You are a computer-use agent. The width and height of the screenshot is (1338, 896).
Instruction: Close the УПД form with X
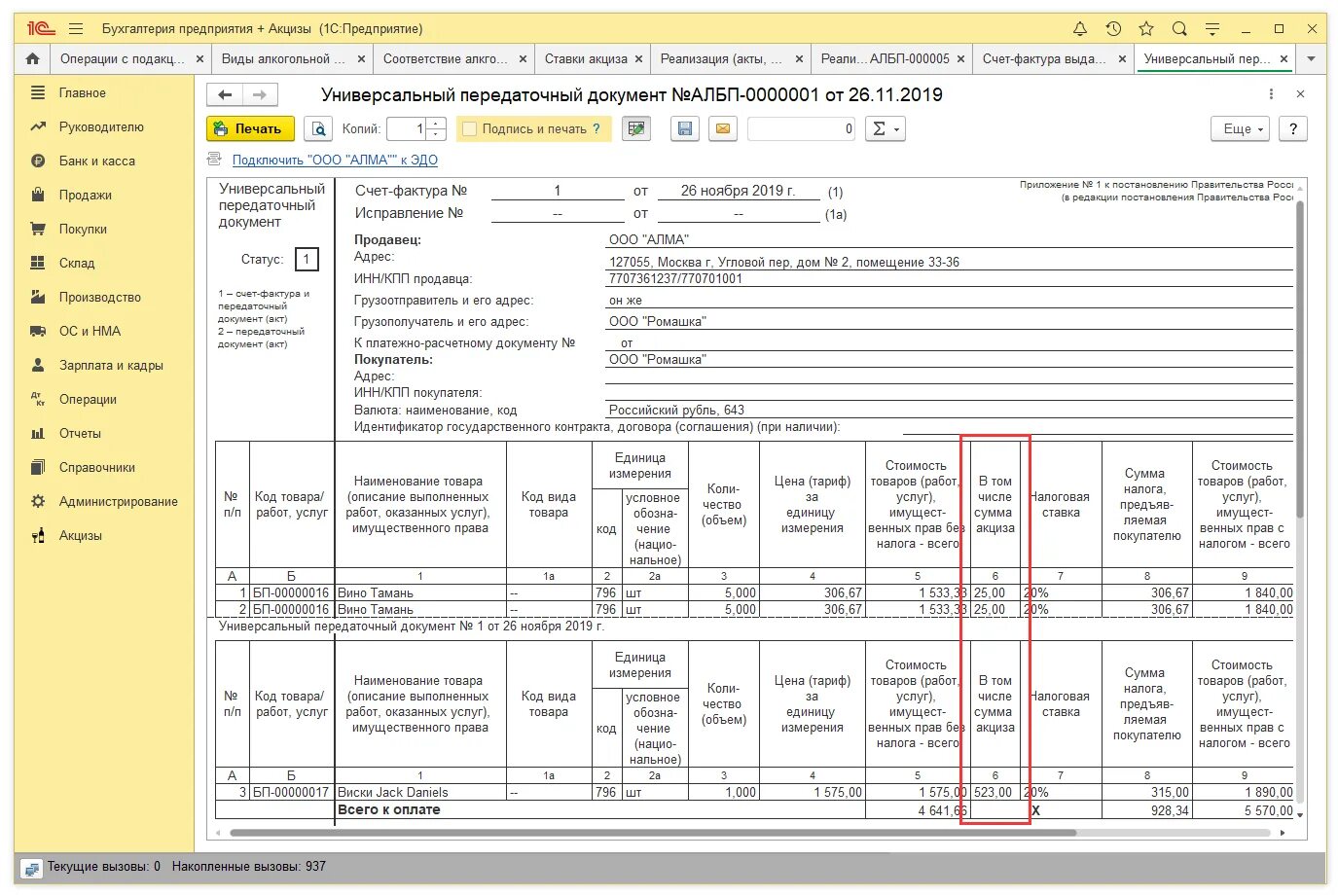pyautogui.click(x=1300, y=94)
